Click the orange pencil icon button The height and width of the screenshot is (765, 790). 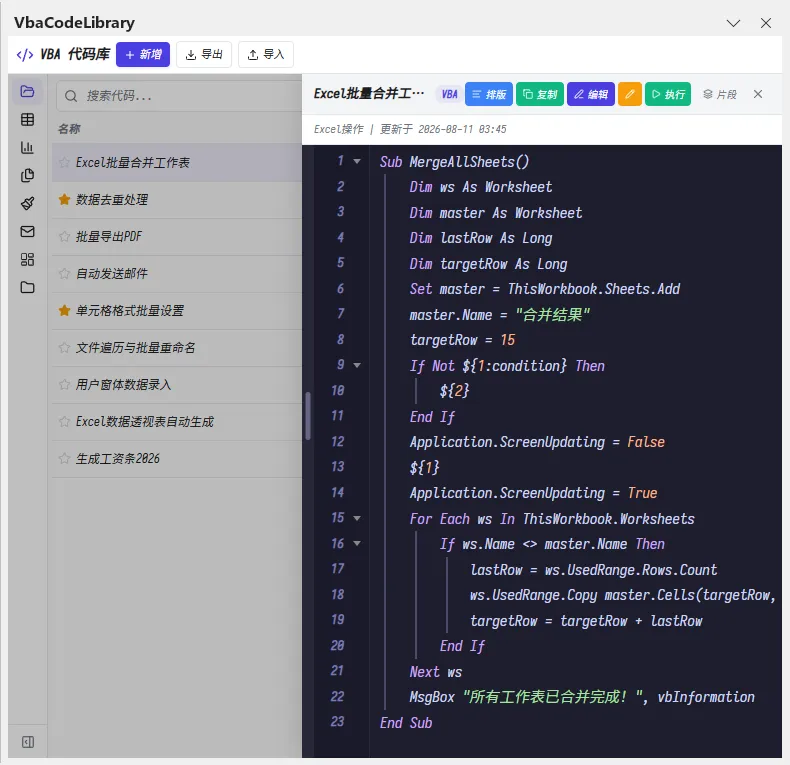click(629, 94)
